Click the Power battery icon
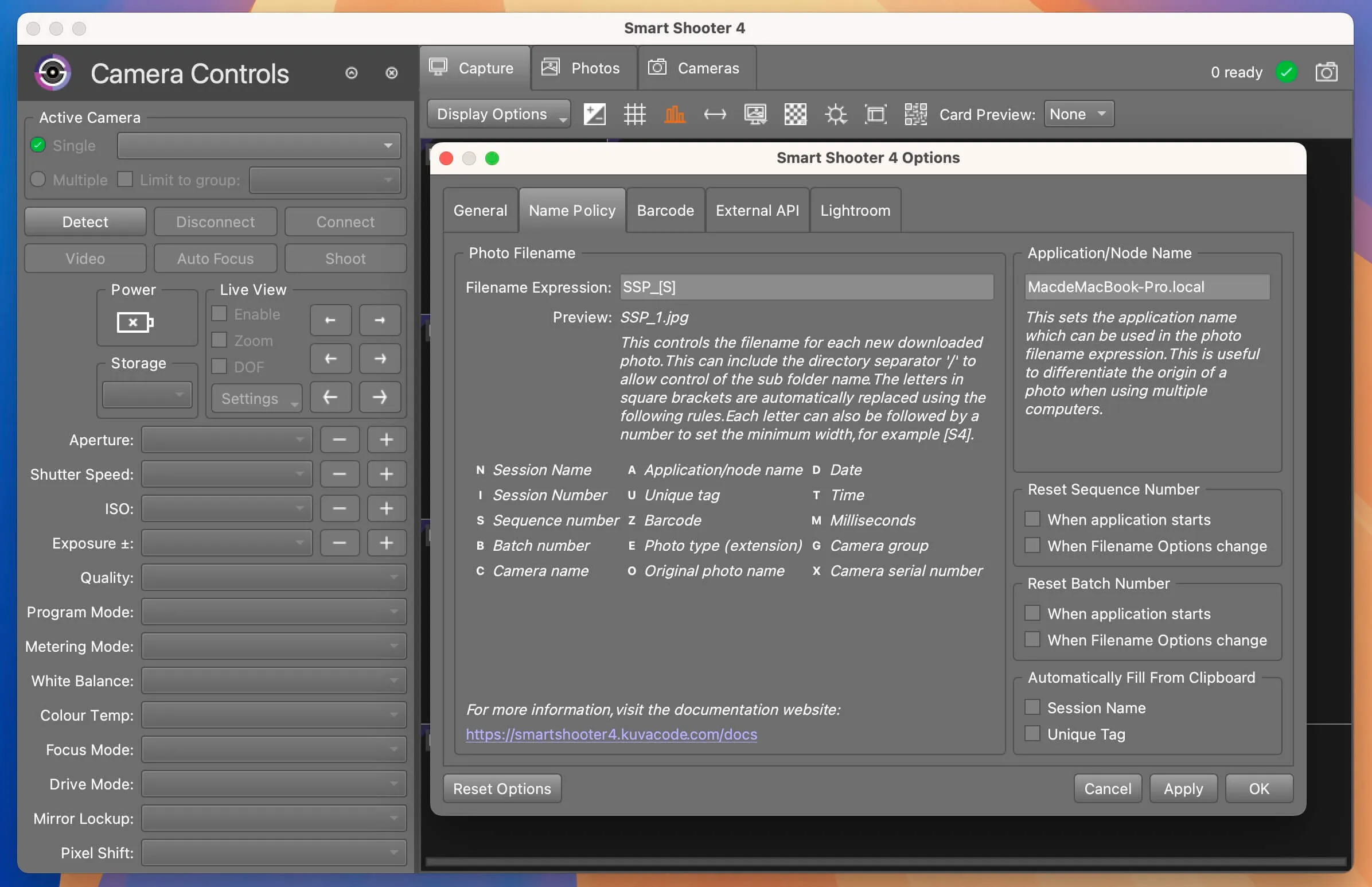The height and width of the screenshot is (887, 1372). tap(135, 322)
